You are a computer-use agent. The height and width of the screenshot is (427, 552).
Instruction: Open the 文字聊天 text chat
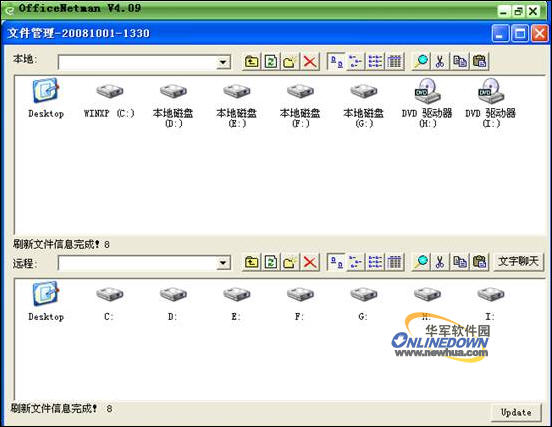[518, 262]
